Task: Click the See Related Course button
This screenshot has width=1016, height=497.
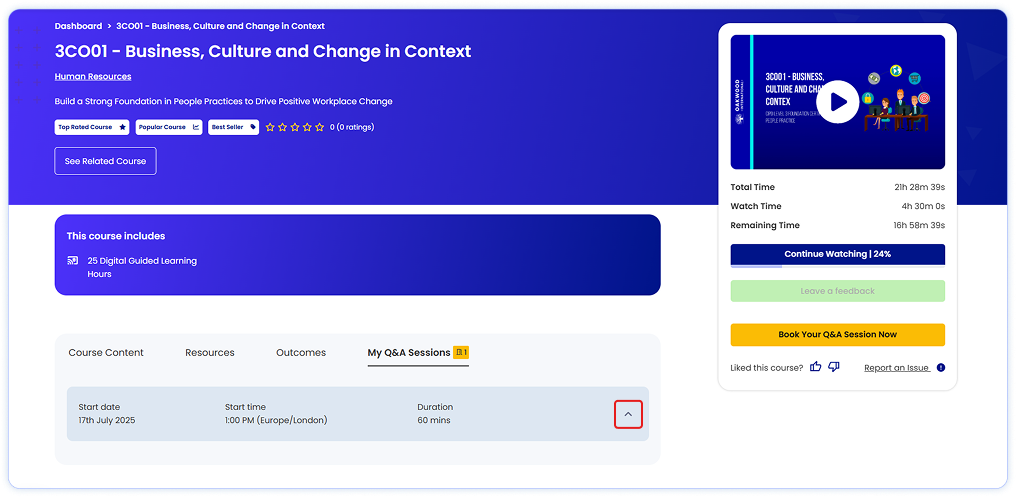Action: click(x=105, y=161)
